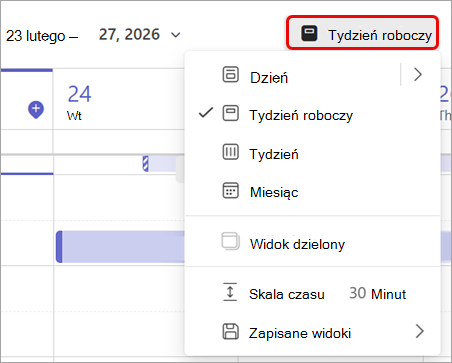Click the Skala czasu vertical arrow icon
Screen dimensions: 452x363
[230, 292]
